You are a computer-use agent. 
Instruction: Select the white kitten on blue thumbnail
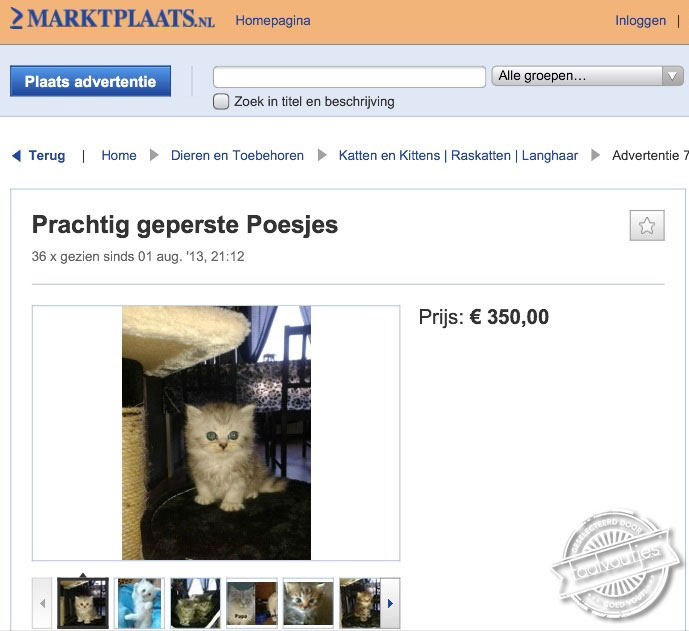139,603
